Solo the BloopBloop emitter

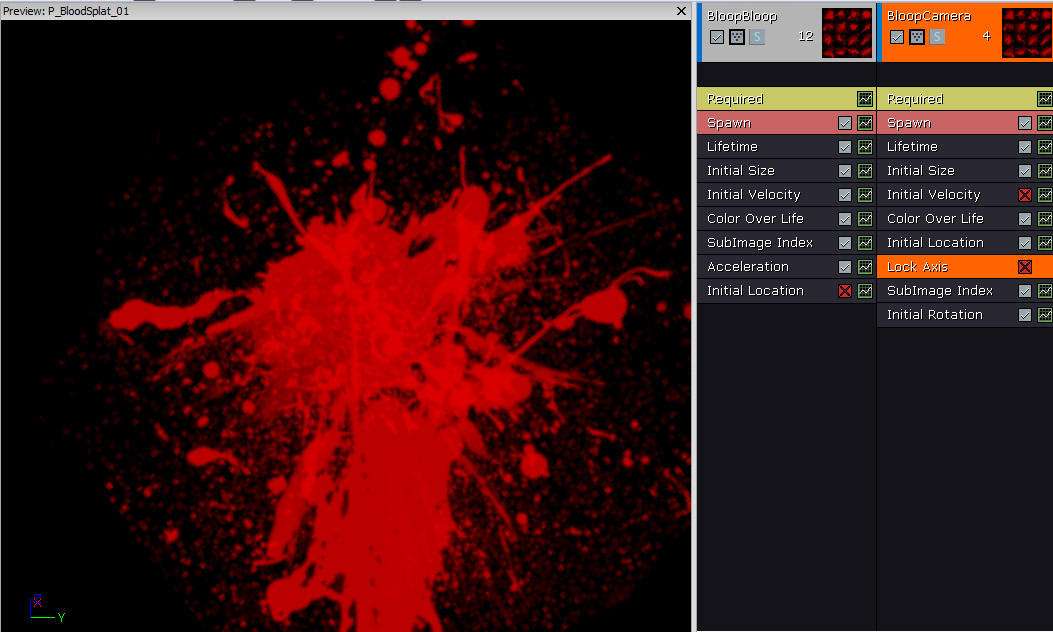tap(757, 37)
